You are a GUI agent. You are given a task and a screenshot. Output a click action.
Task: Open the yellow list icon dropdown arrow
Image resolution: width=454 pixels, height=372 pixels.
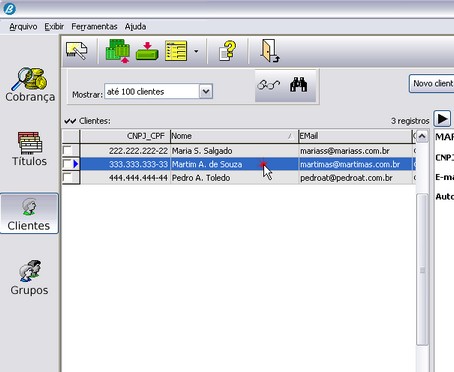coord(196,51)
